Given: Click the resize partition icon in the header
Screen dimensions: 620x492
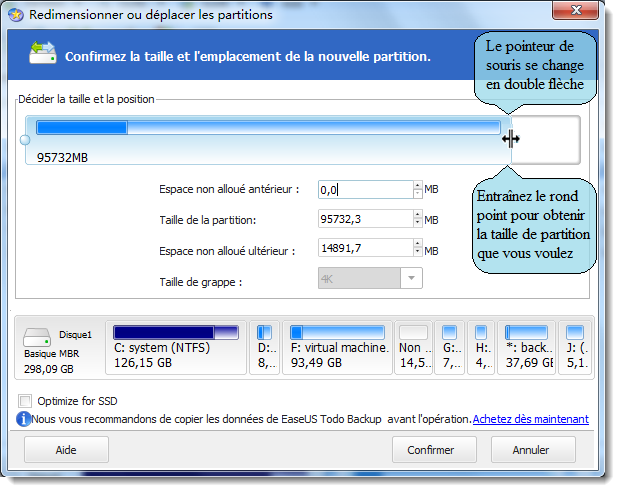Looking at the screenshot, I should (x=41, y=54).
